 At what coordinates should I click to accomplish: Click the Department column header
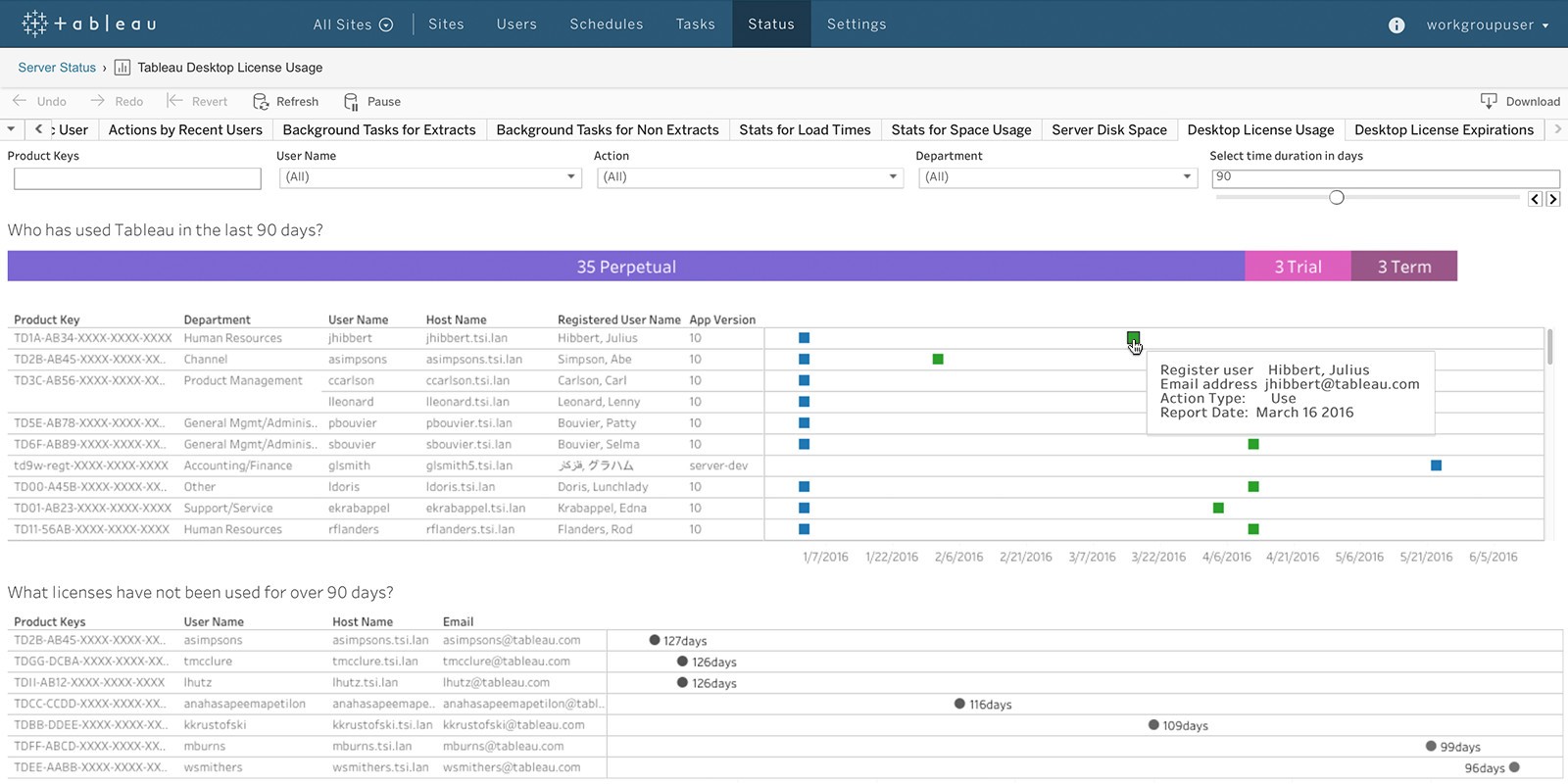(217, 319)
